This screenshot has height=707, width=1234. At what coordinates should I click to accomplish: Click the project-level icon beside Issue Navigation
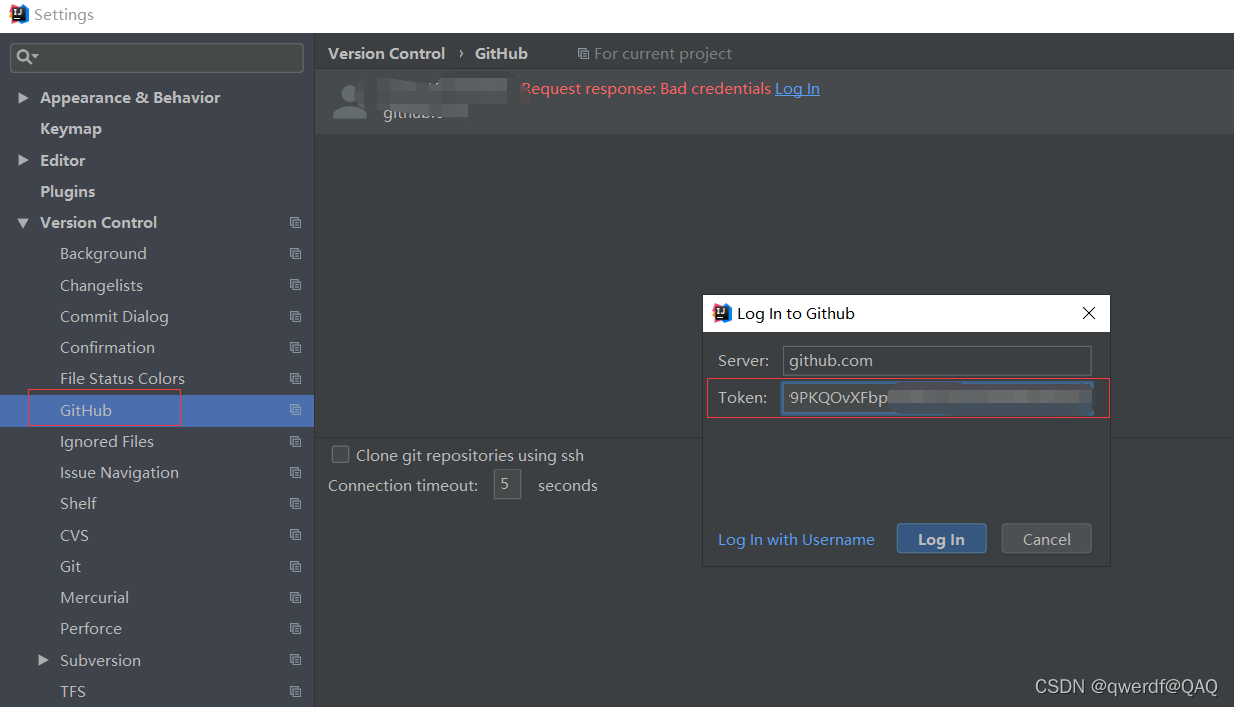click(295, 473)
